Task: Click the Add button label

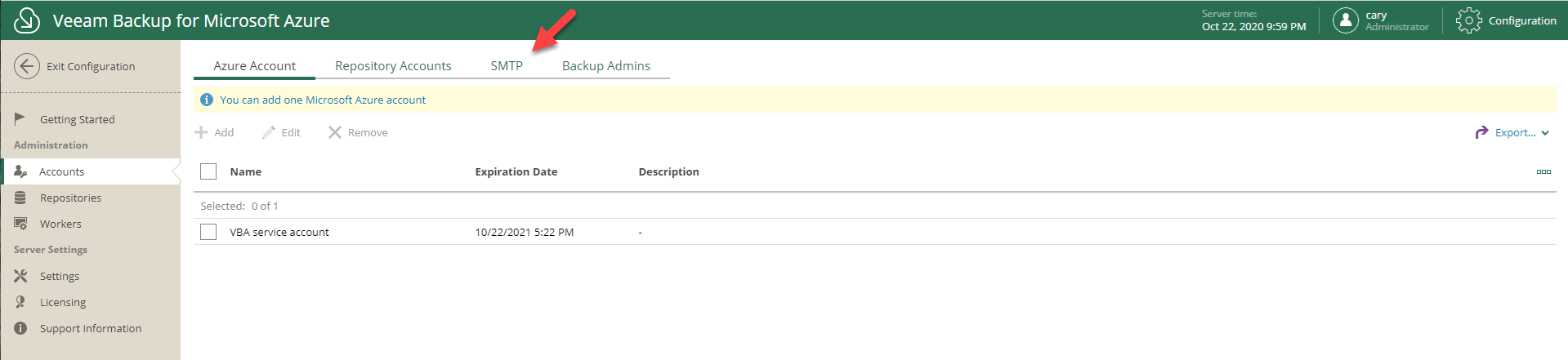Action: coord(224,132)
